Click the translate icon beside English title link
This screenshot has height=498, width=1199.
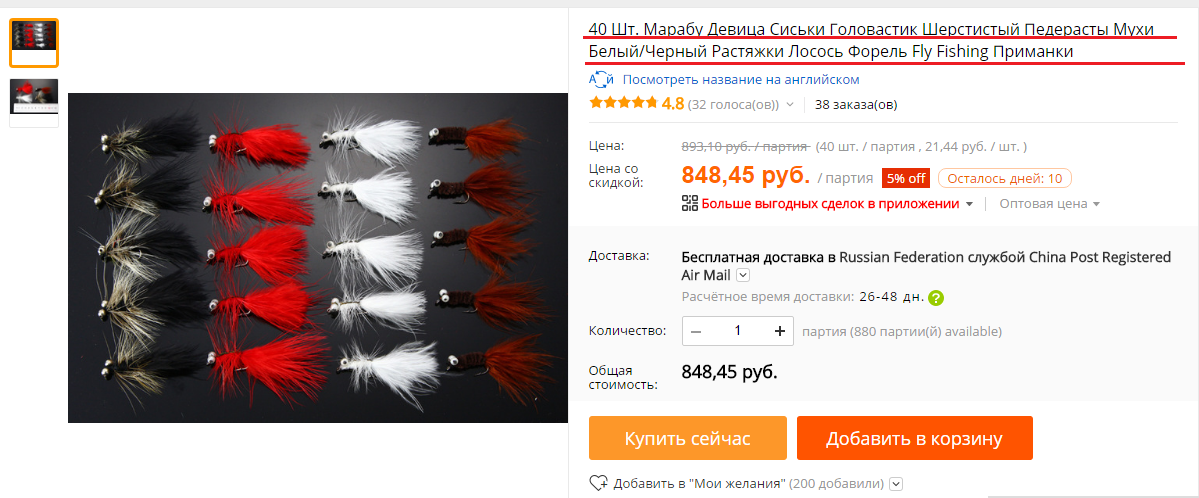(x=602, y=80)
